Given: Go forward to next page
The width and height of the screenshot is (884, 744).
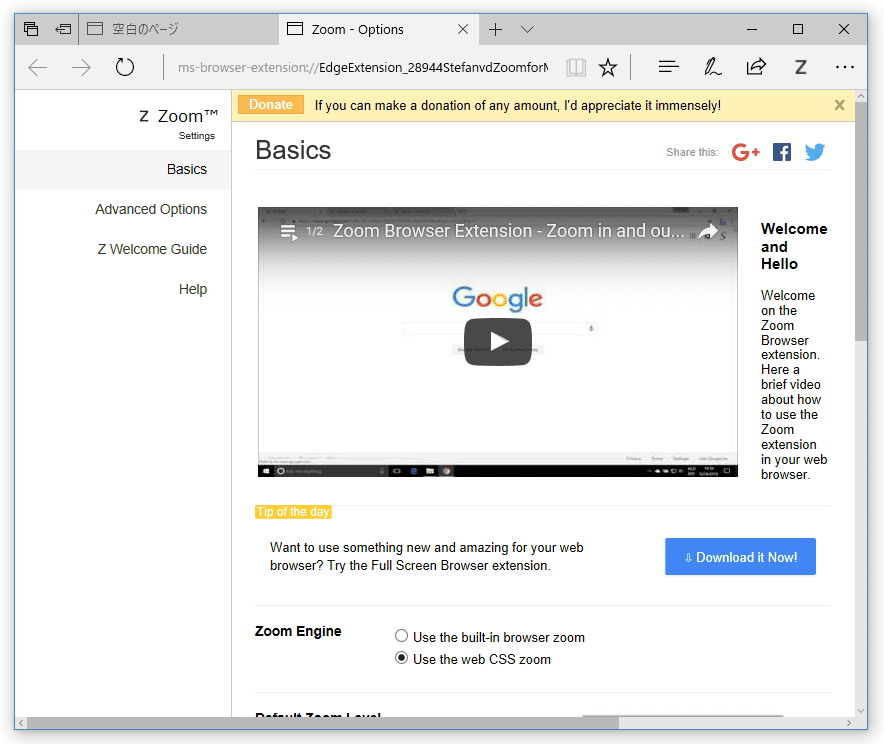Looking at the screenshot, I should pos(81,68).
